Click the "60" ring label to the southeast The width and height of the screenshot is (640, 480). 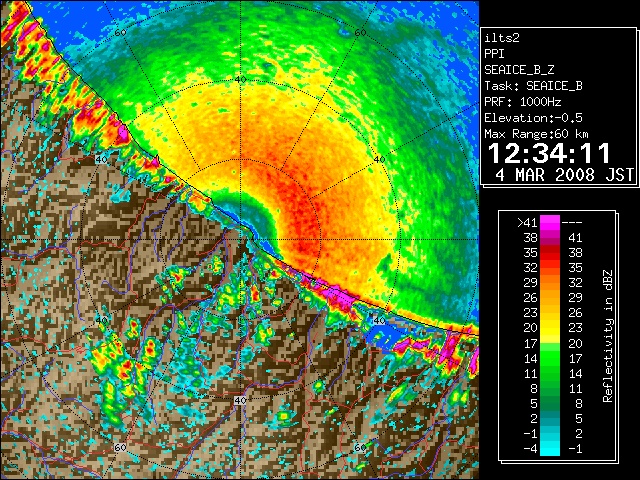360,448
